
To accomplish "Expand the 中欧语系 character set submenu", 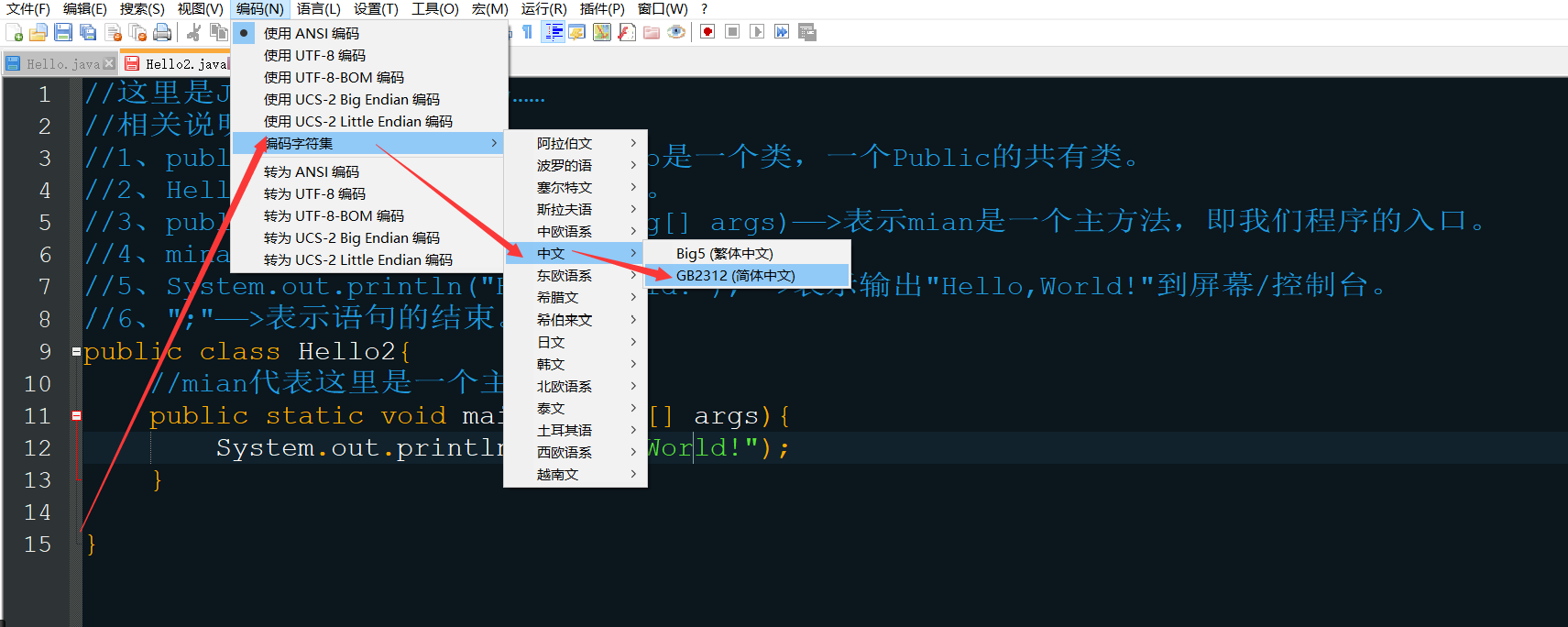I will tap(576, 231).
